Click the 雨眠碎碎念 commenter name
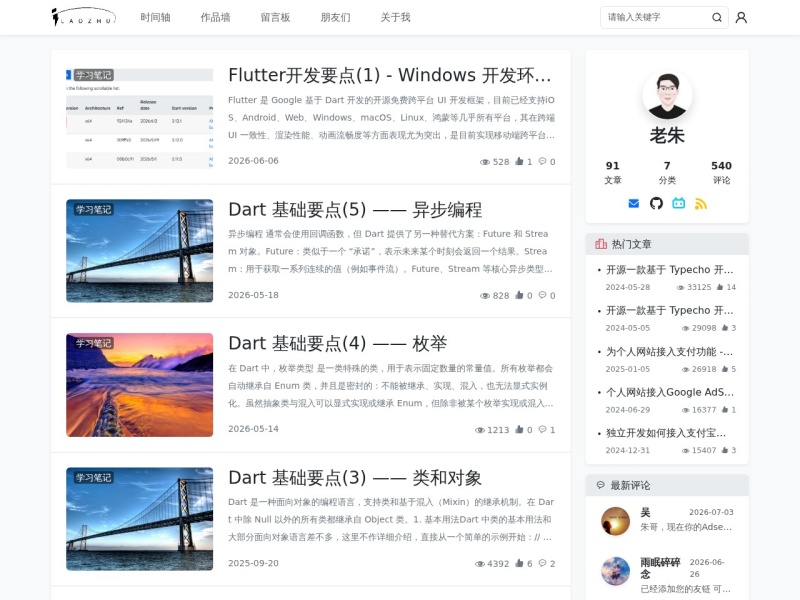The image size is (800, 600). [x=660, y=568]
